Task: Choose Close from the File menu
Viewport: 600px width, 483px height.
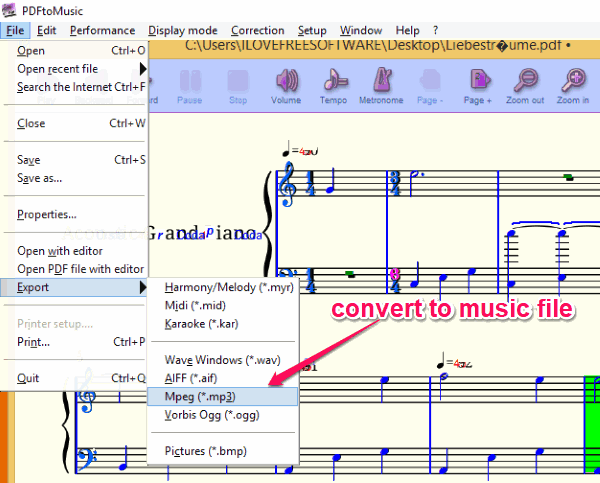Action: pyautogui.click(x=75, y=123)
